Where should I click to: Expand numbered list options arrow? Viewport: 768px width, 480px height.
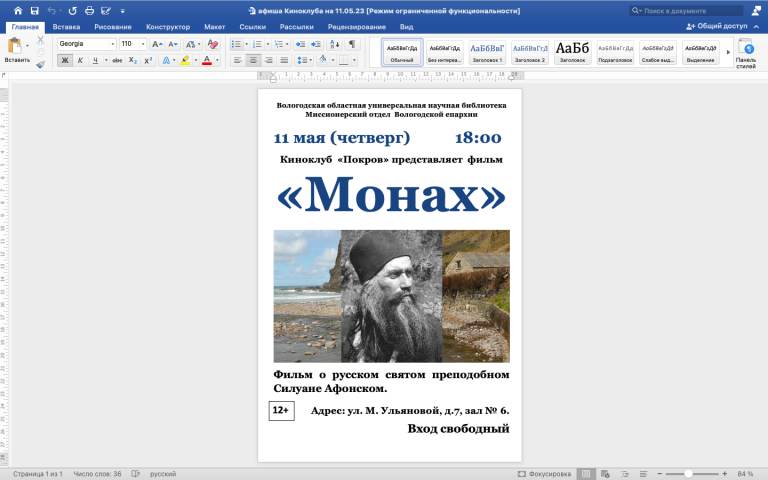(267, 44)
